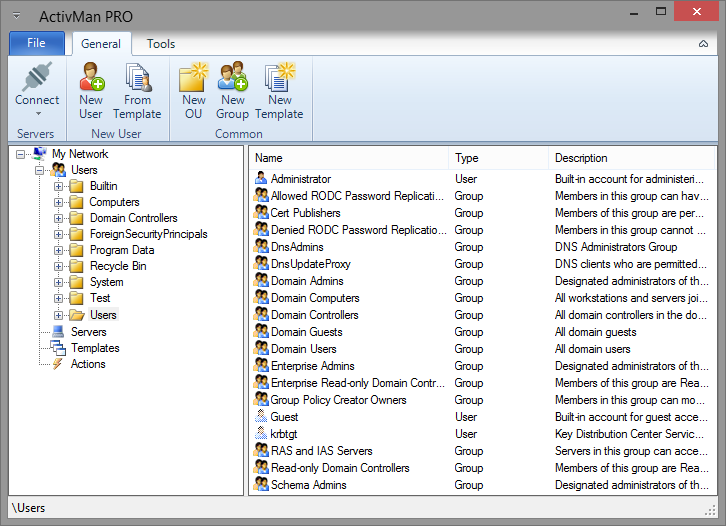Sort by the Description column header

pos(632,158)
